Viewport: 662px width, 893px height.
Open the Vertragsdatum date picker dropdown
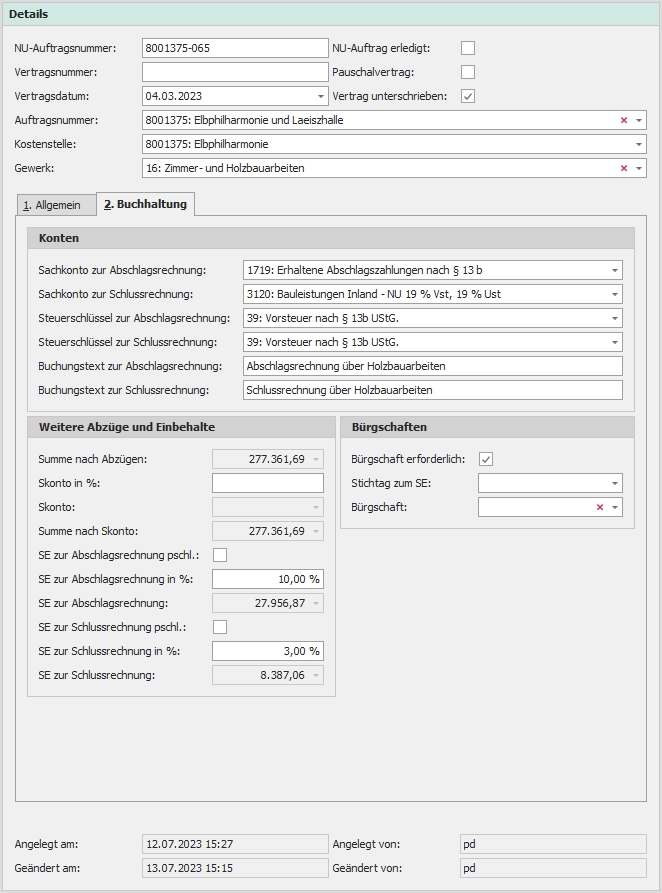pyautogui.click(x=321, y=96)
